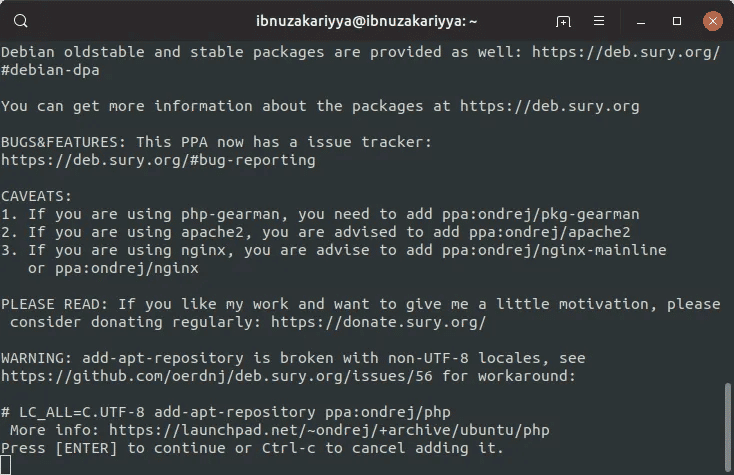
Task: Close the terminal window
Action: [x=712, y=21]
